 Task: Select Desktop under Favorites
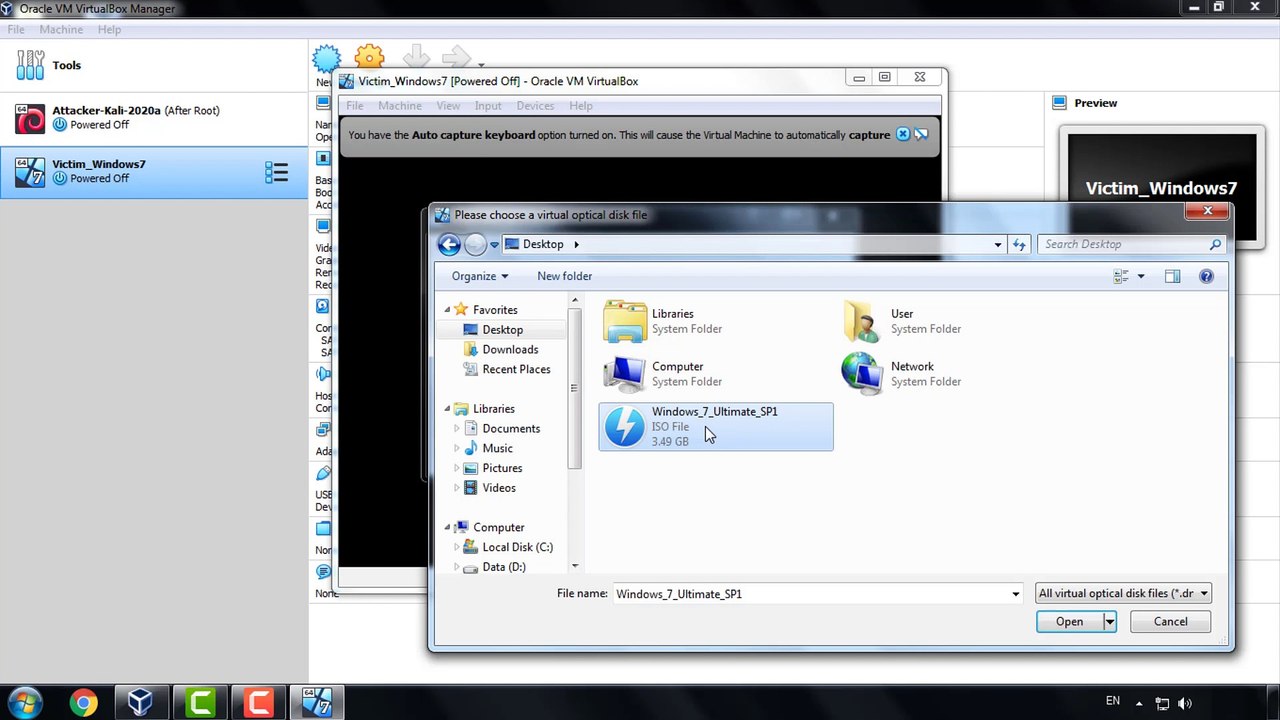pos(502,330)
